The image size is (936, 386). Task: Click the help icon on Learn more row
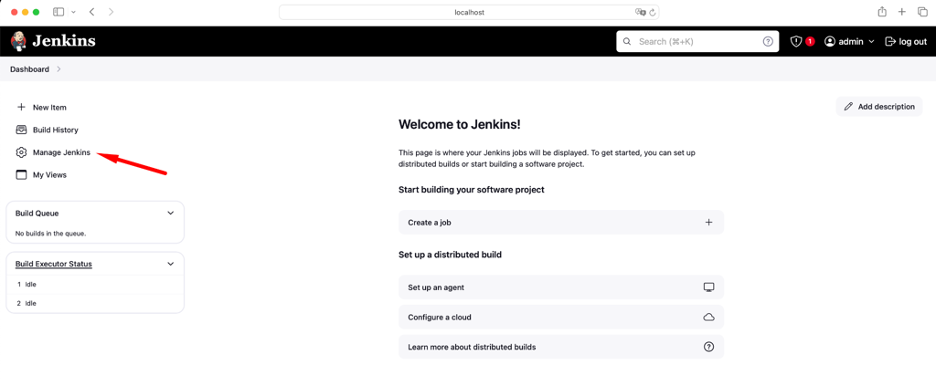(709, 347)
